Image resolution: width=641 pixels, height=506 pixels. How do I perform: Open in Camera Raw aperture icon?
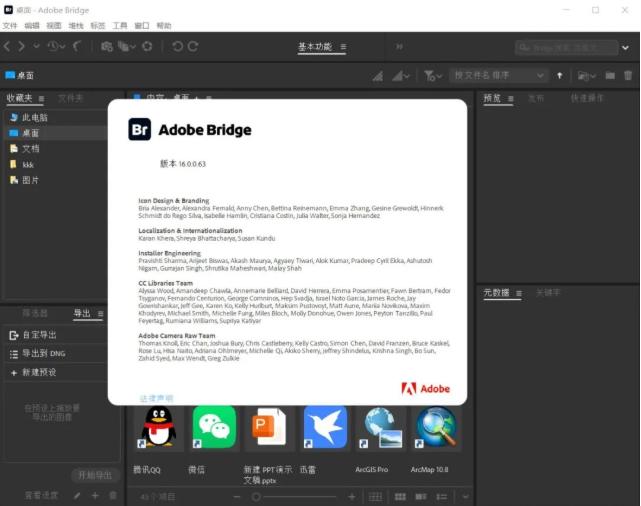tap(147, 46)
